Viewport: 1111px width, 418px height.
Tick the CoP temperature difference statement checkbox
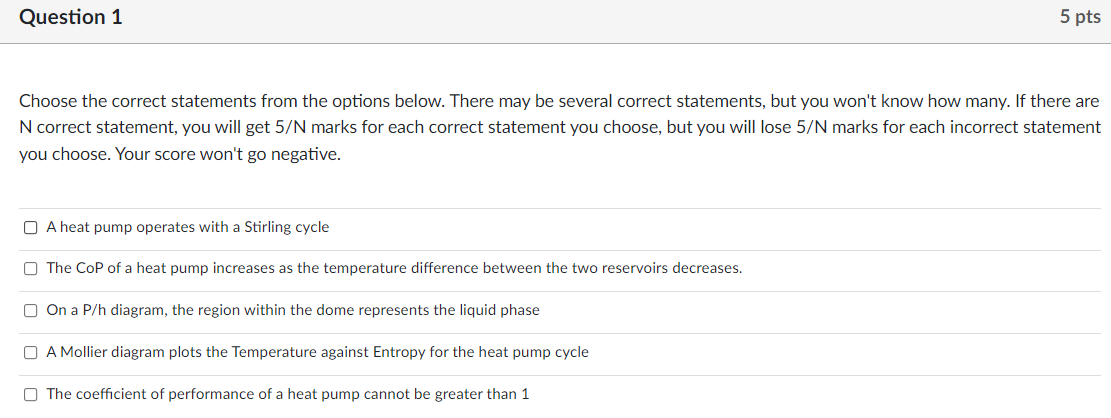coord(30,269)
